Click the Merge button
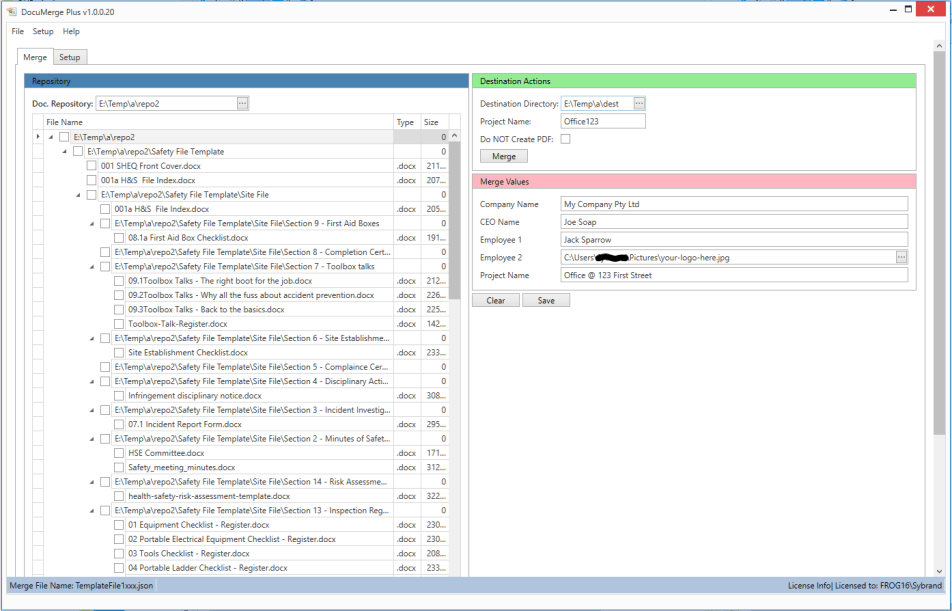 point(504,157)
